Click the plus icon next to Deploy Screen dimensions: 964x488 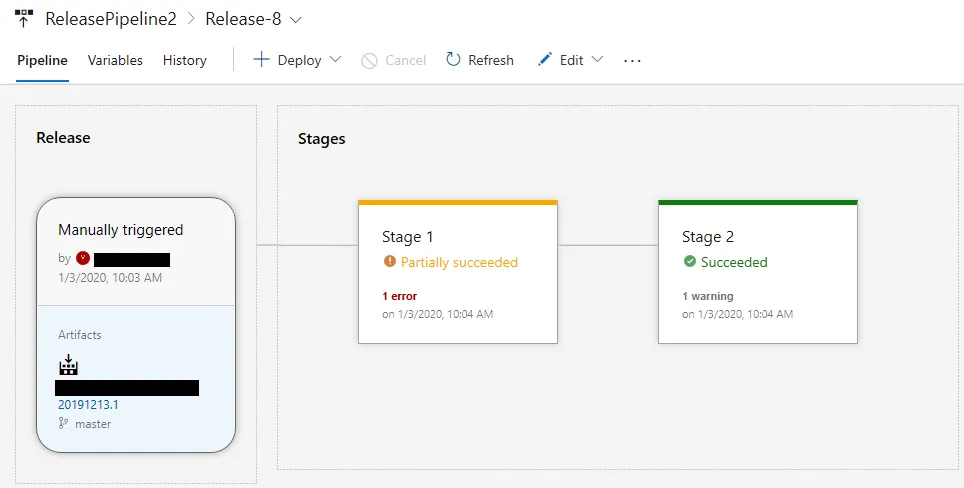262,60
